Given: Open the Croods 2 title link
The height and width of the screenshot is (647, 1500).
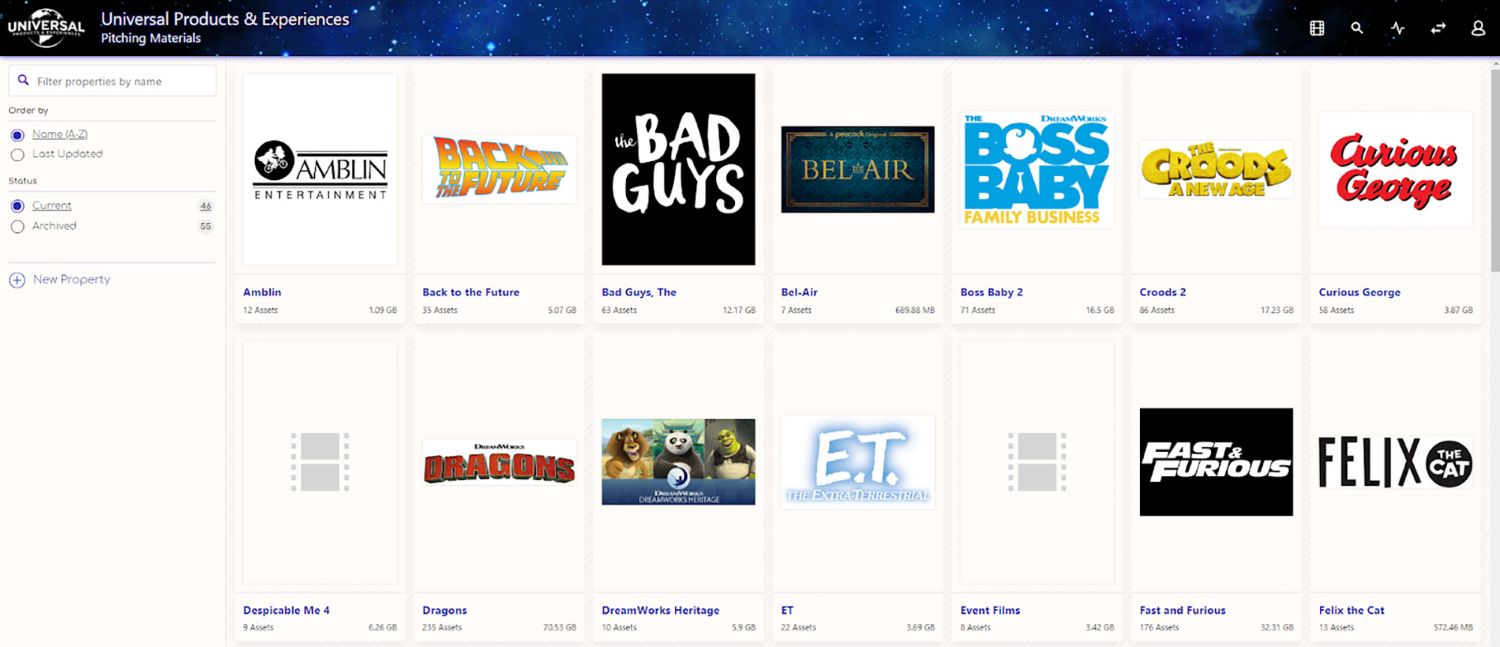Looking at the screenshot, I should tap(1163, 292).
